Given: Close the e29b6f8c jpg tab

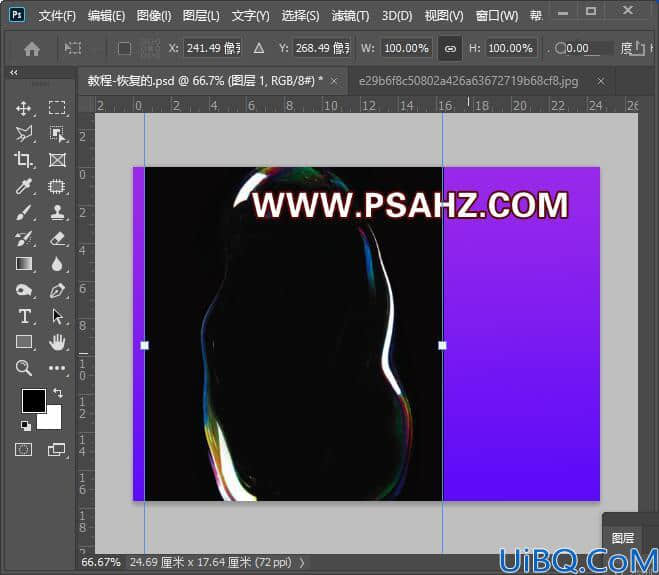Looking at the screenshot, I should pyautogui.click(x=601, y=81).
